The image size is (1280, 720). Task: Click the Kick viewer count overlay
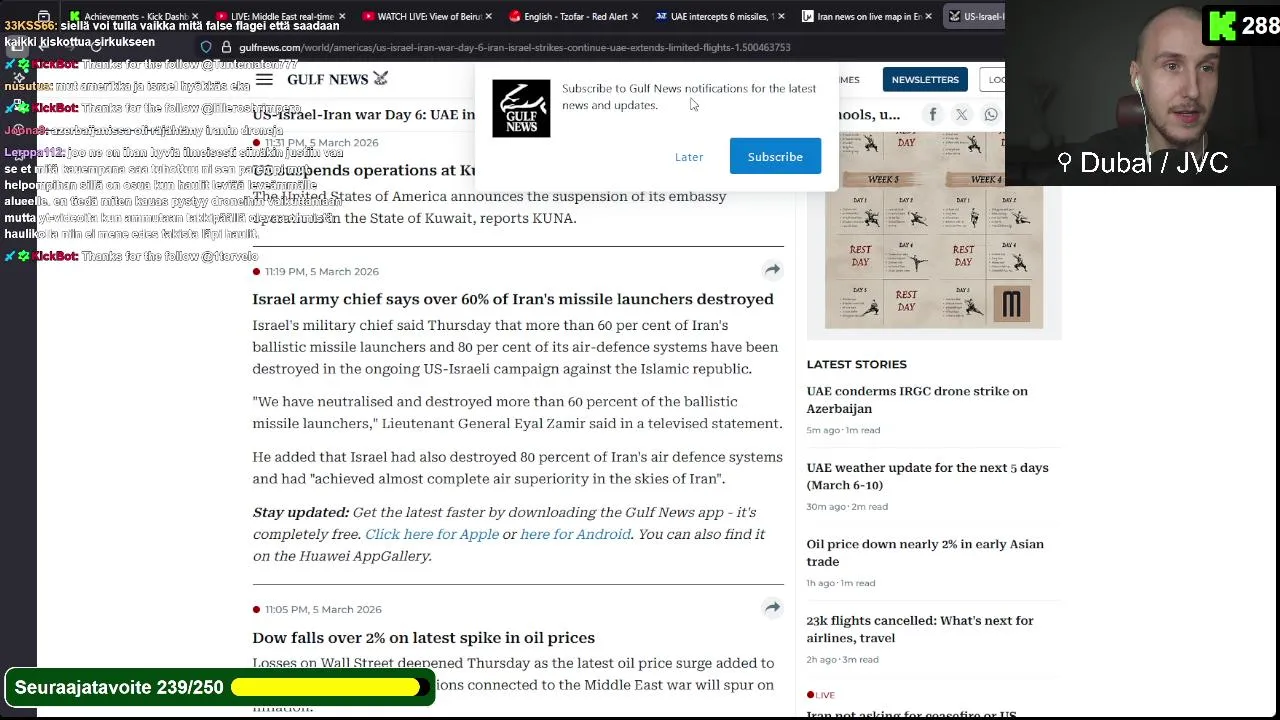click(x=1241, y=26)
